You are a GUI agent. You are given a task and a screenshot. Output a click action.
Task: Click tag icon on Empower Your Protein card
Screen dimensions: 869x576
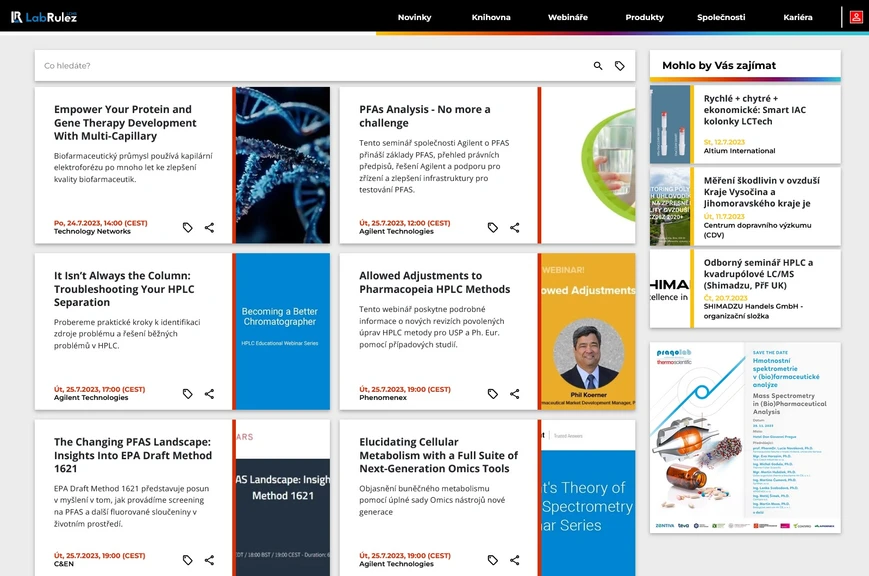coord(188,227)
